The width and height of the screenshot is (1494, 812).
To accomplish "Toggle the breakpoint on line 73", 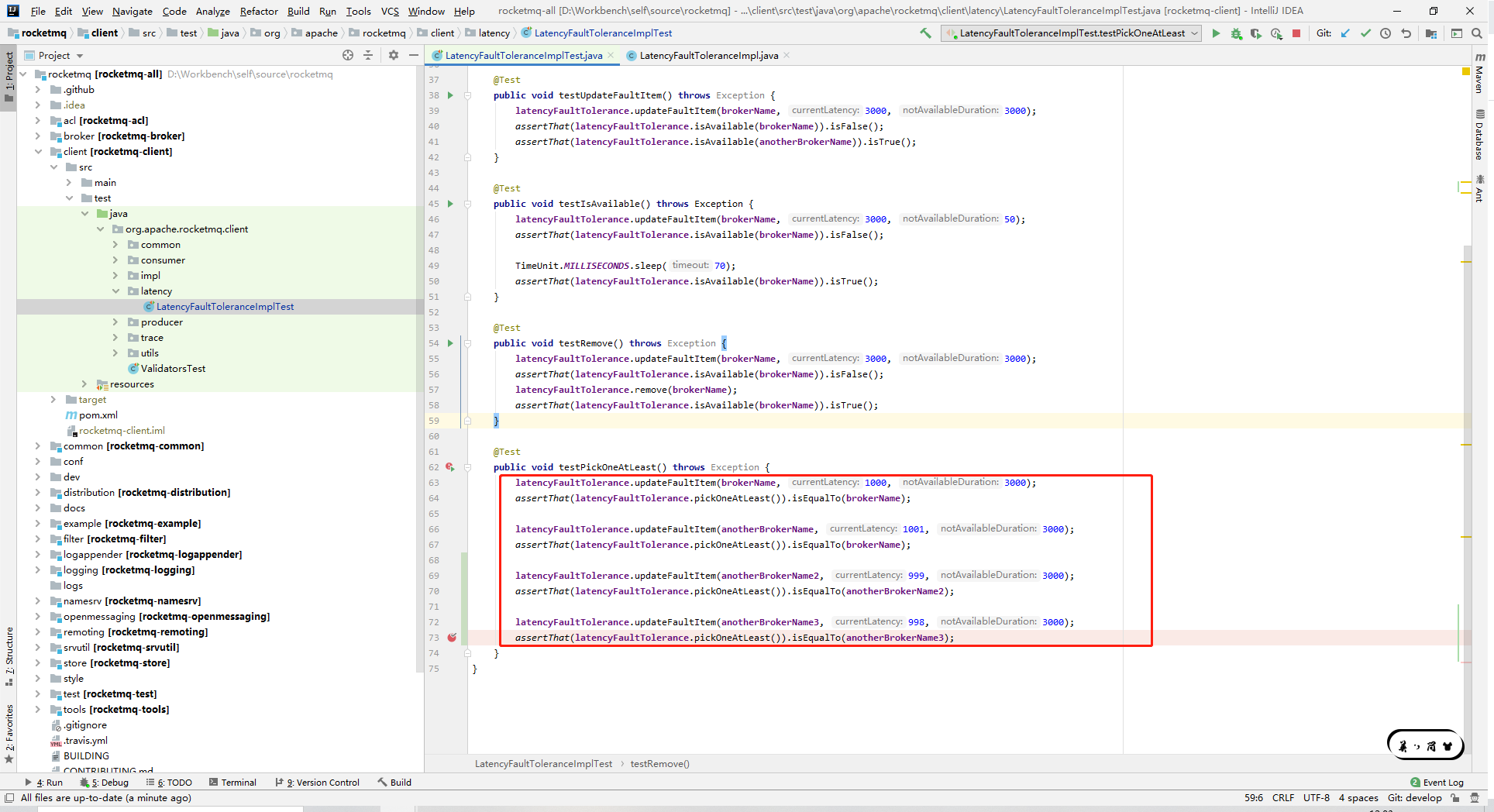I will click(452, 638).
